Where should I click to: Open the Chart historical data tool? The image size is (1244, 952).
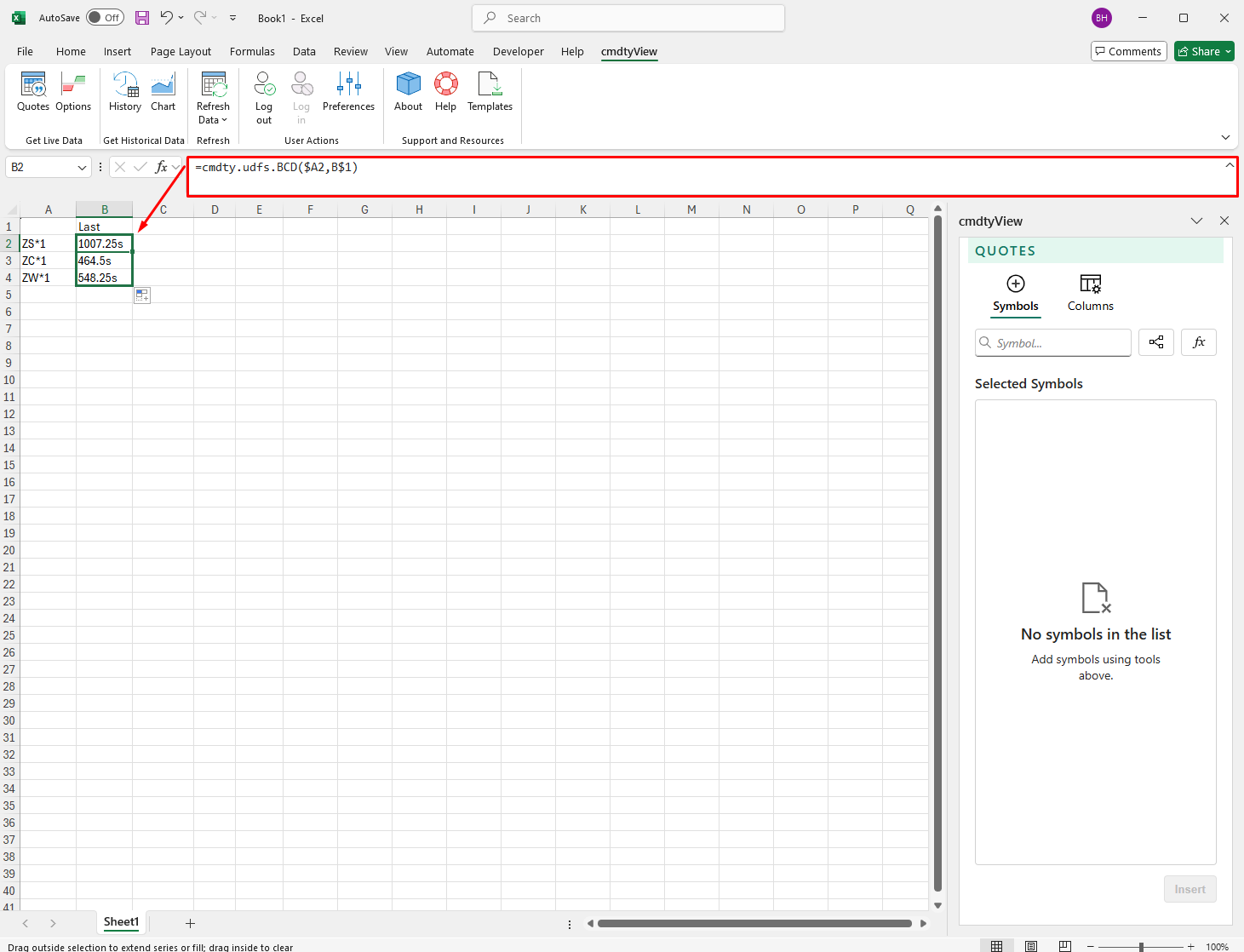pyautogui.click(x=163, y=92)
